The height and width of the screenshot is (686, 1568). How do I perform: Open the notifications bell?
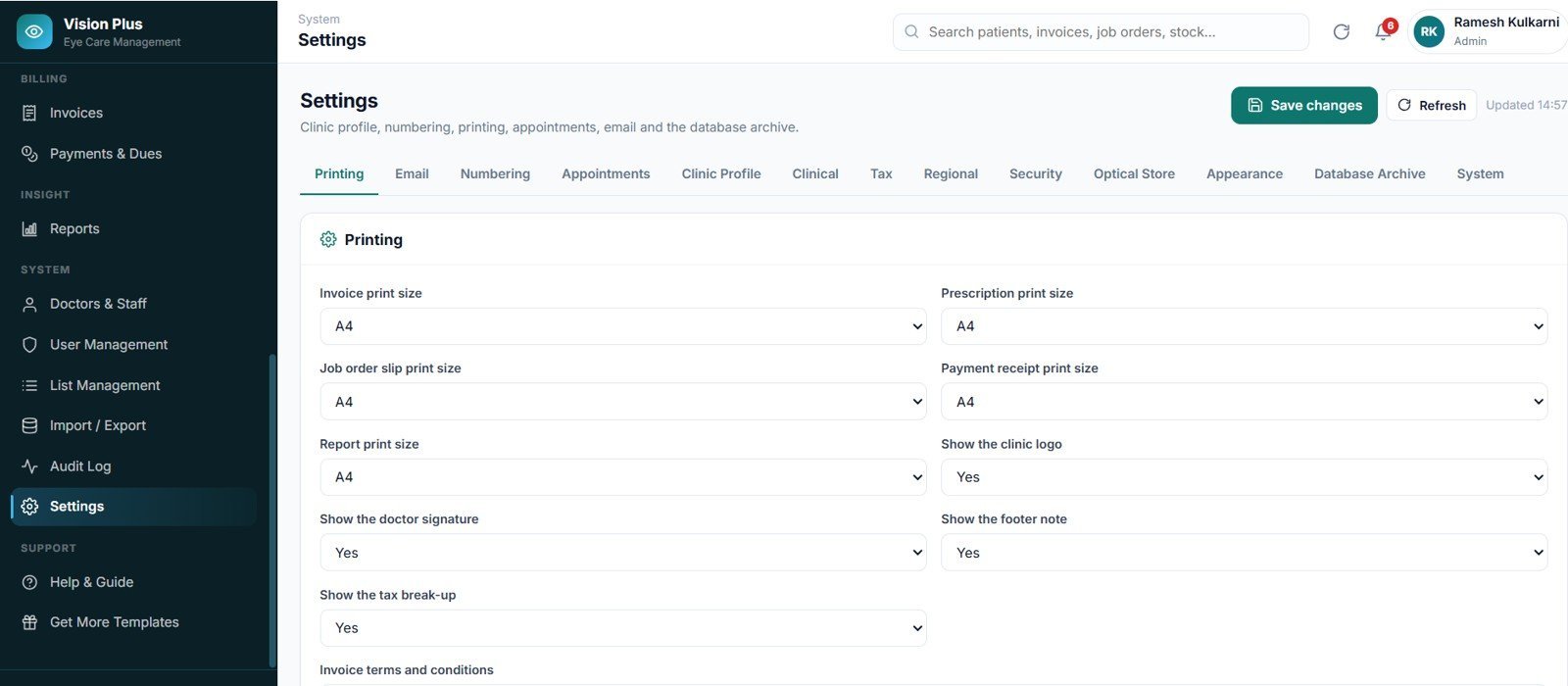tap(1383, 32)
